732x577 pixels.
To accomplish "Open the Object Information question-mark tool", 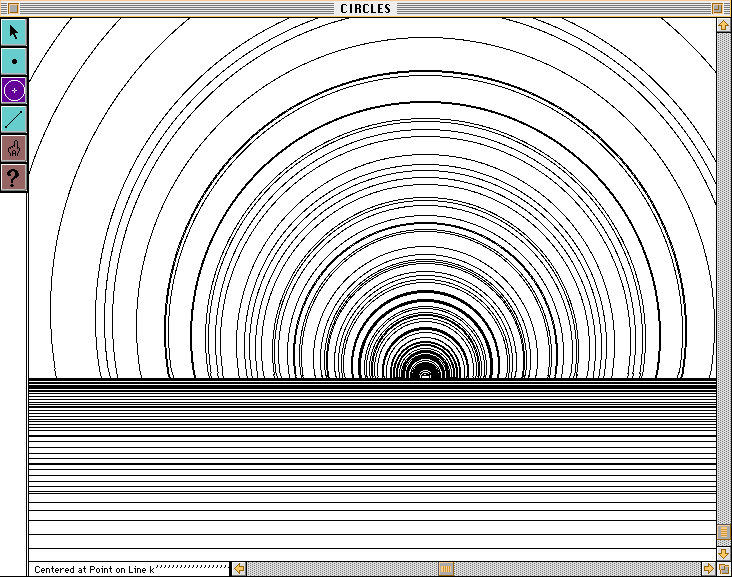I will coord(14,178).
